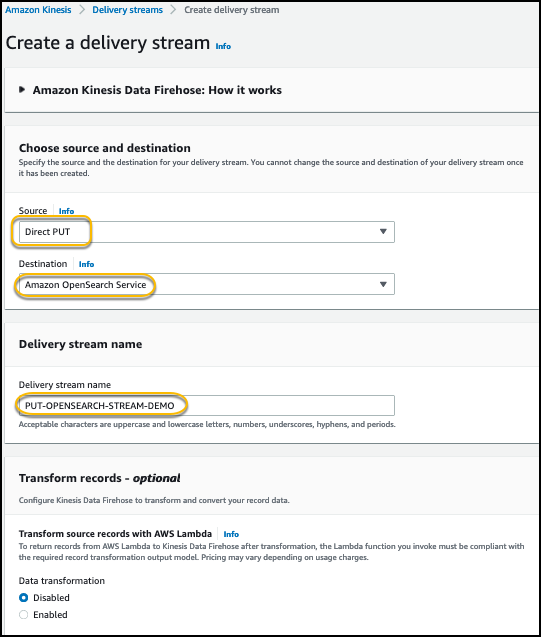The width and height of the screenshot is (541, 637).
Task: Click the Enabled radio button label
Action: coord(50,615)
